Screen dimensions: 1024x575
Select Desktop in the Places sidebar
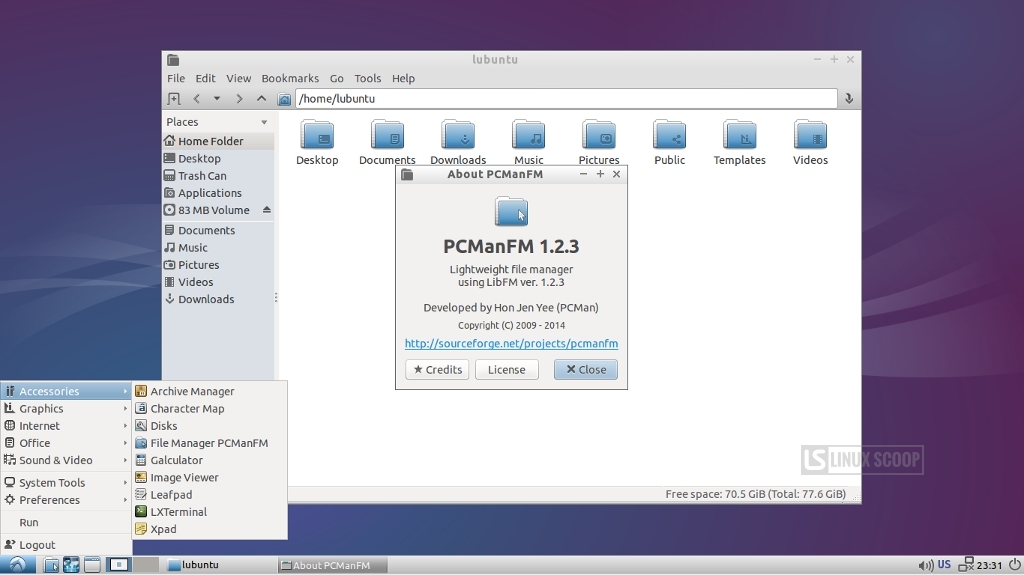point(218,158)
